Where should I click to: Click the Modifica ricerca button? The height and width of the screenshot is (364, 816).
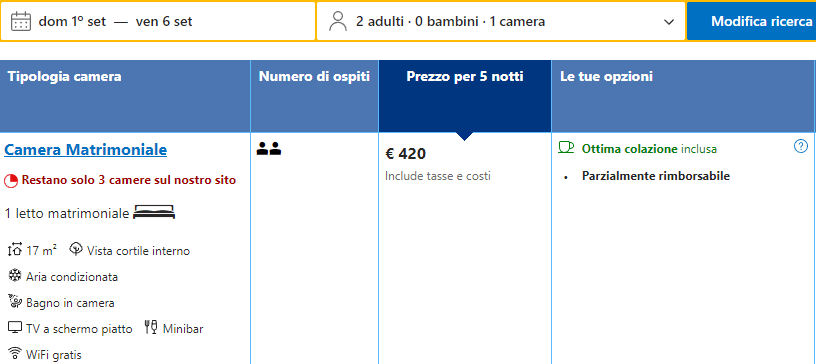tap(761, 21)
